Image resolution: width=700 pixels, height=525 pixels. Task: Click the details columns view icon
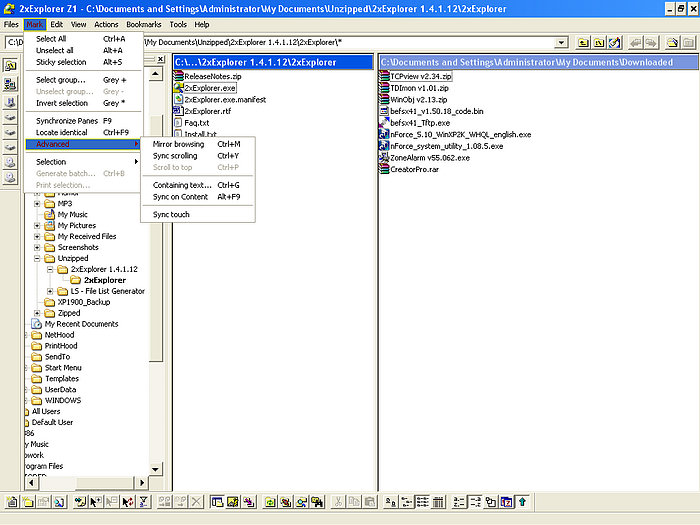[x=438, y=502]
